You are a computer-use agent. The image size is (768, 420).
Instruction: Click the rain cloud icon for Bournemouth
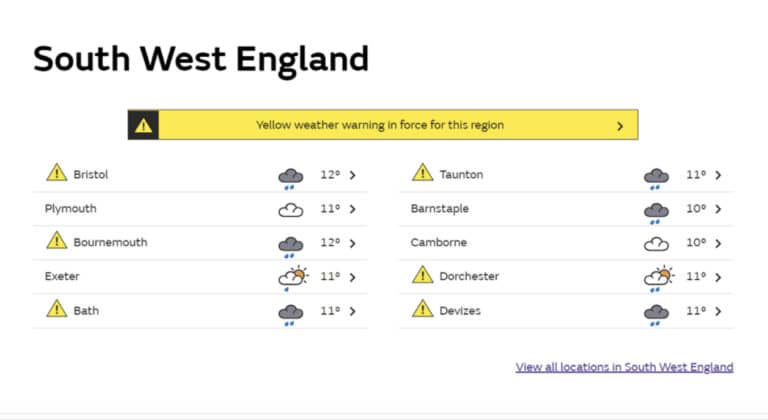290,244
